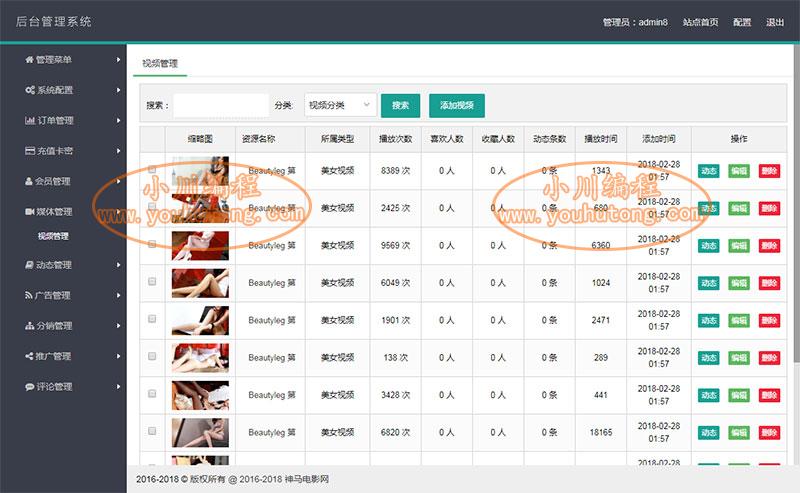Click the chart icon beside 订单管理

pos(30,120)
